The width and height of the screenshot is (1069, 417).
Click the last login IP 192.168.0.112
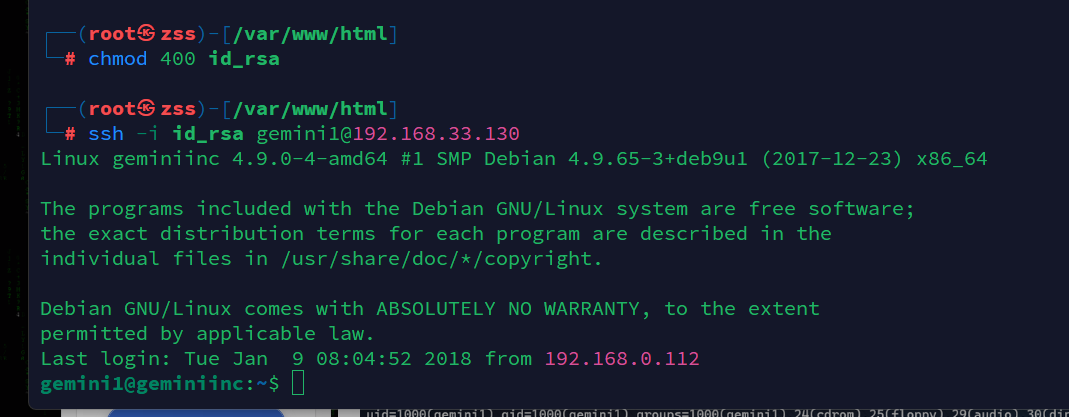pyautogui.click(x=621, y=358)
